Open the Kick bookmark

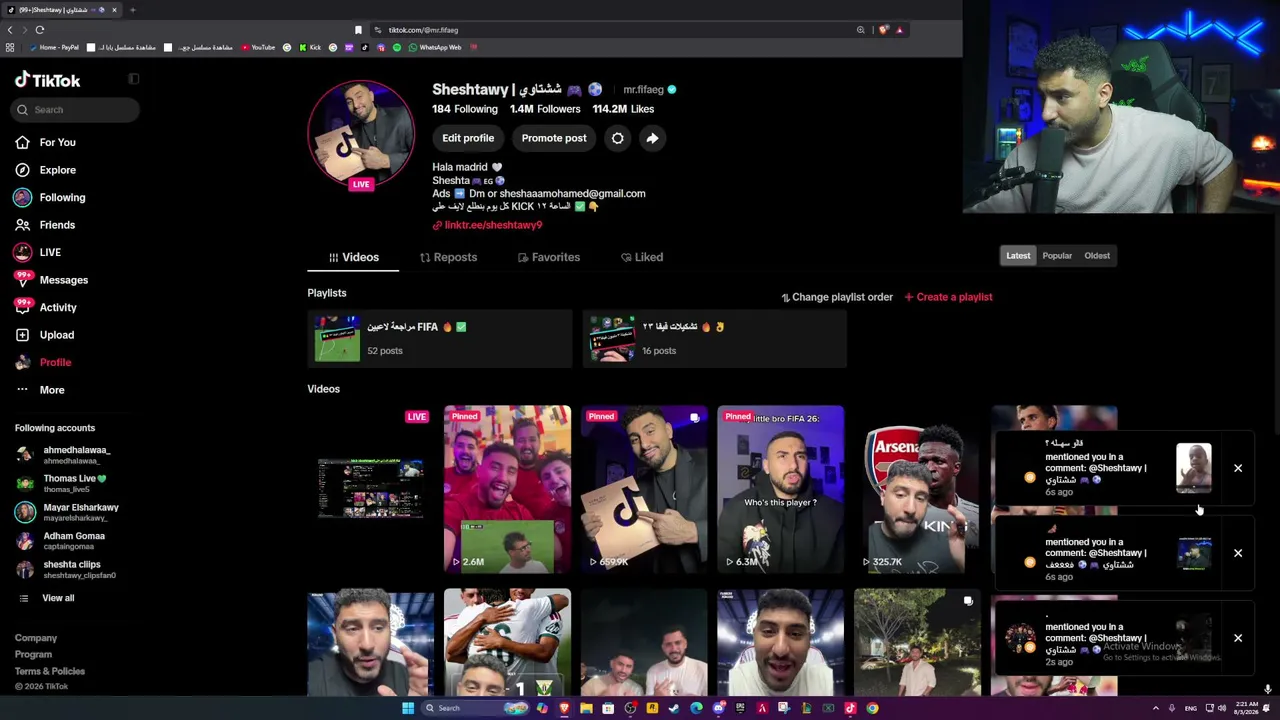310,47
